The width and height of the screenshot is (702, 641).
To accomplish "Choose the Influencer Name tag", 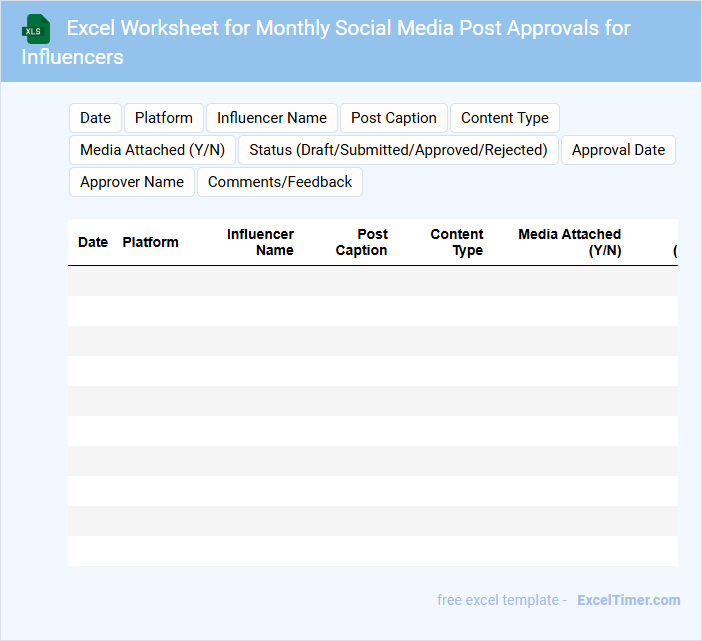I will [272, 118].
